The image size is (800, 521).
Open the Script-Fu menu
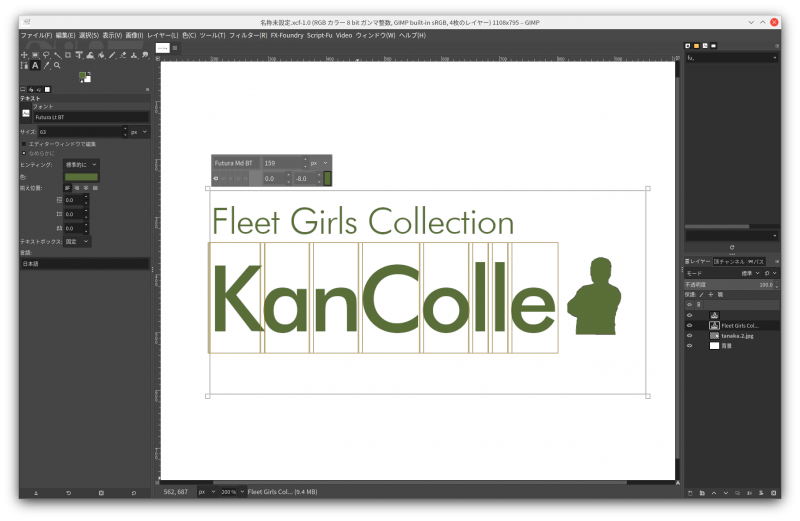(x=319, y=35)
